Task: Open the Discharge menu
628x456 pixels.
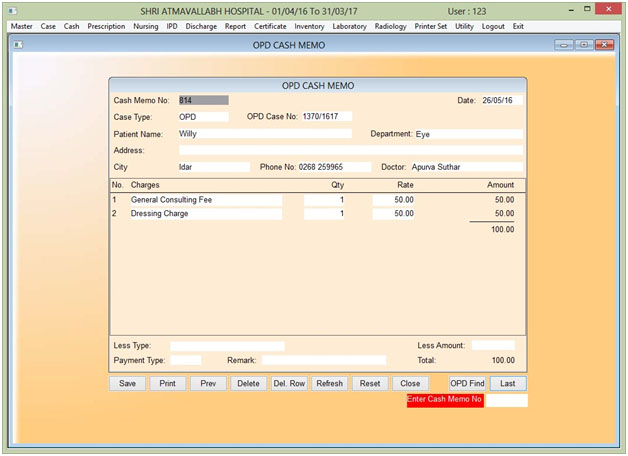Action: tap(200, 26)
